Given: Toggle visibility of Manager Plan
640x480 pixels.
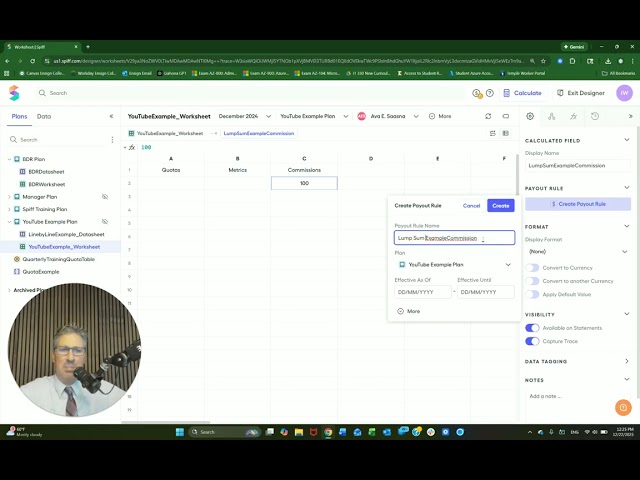Looking at the screenshot, I should (x=105, y=197).
